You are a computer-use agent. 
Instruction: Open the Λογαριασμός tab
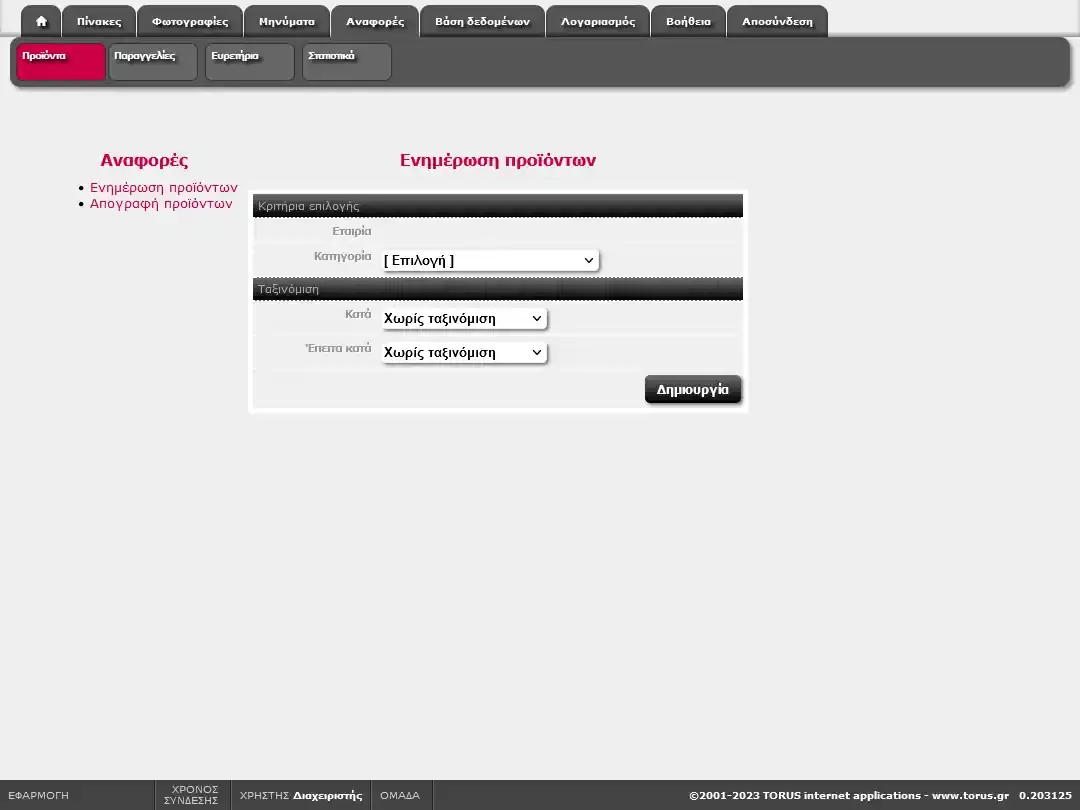[598, 22]
